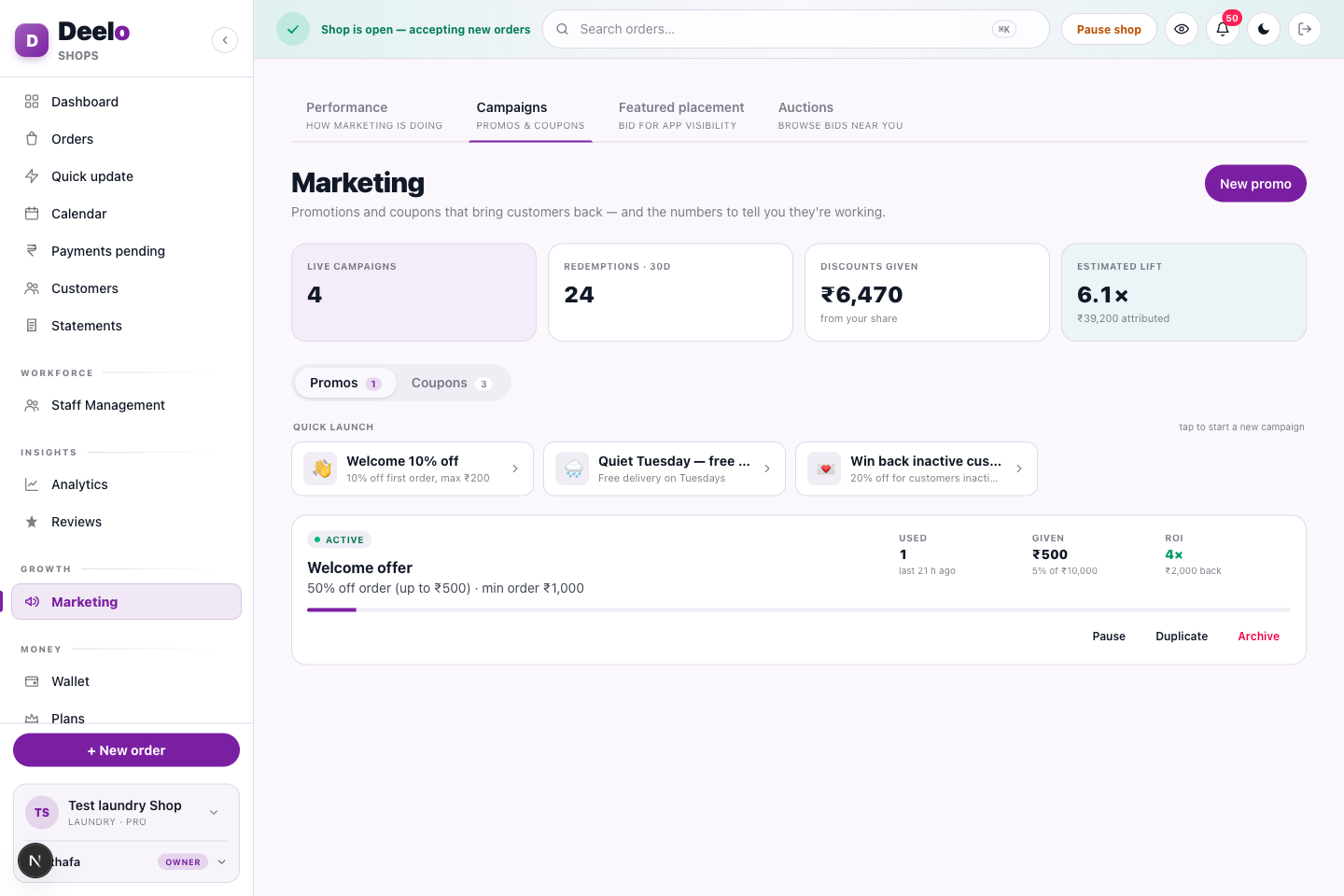Click the Live Campaigns stat card

point(413,292)
